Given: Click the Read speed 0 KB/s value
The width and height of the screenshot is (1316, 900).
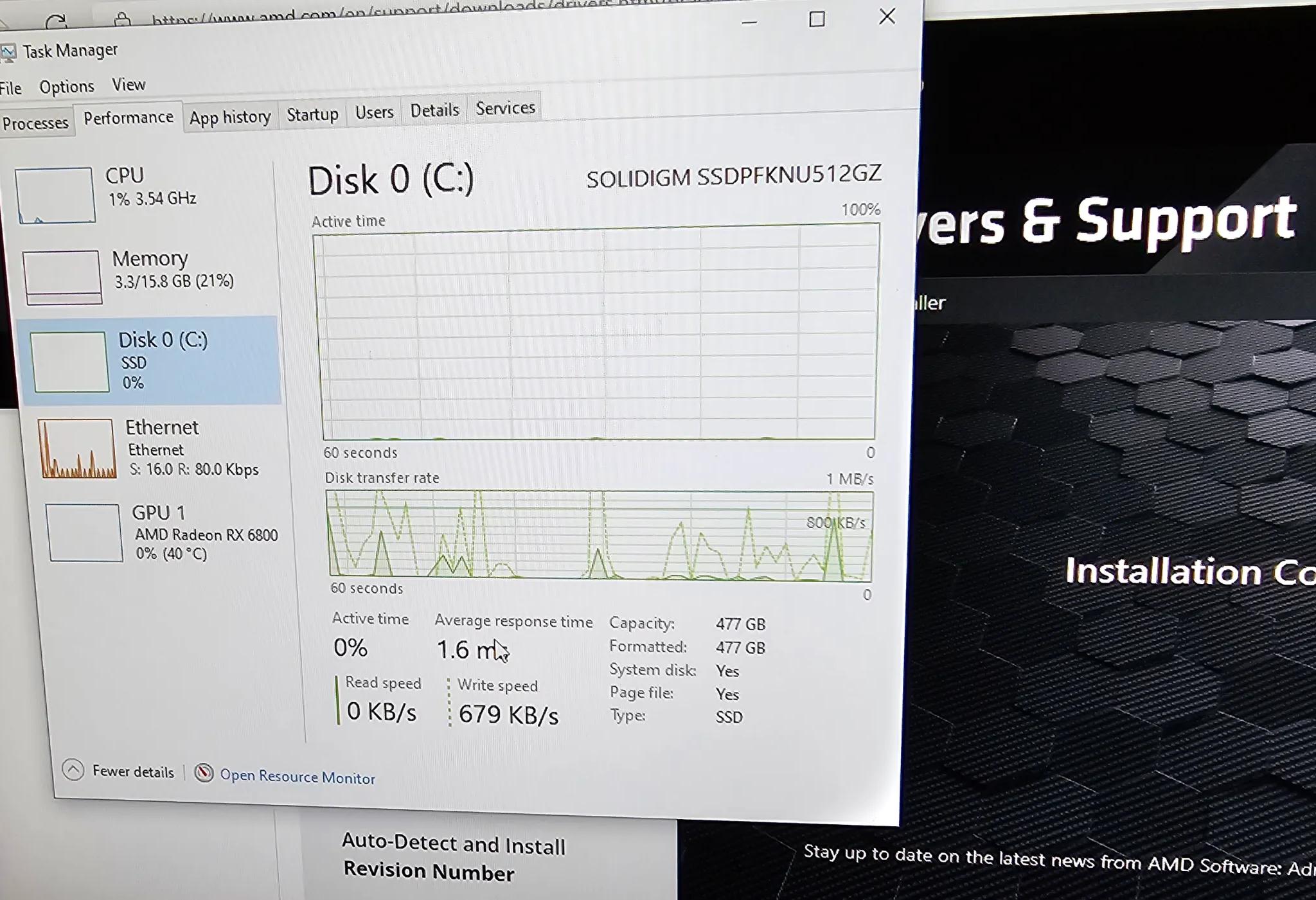Looking at the screenshot, I should [x=382, y=712].
